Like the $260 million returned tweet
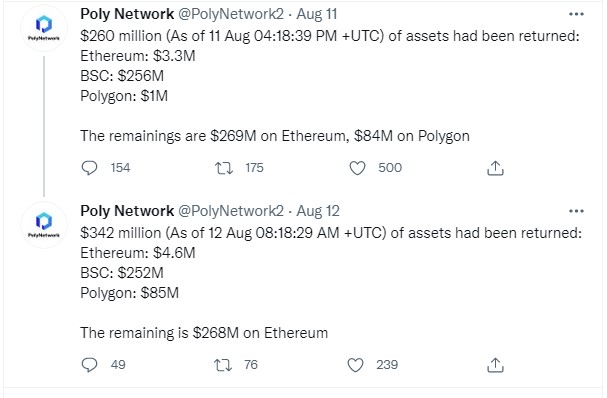Screen dimensions: 607x398 tap(357, 168)
